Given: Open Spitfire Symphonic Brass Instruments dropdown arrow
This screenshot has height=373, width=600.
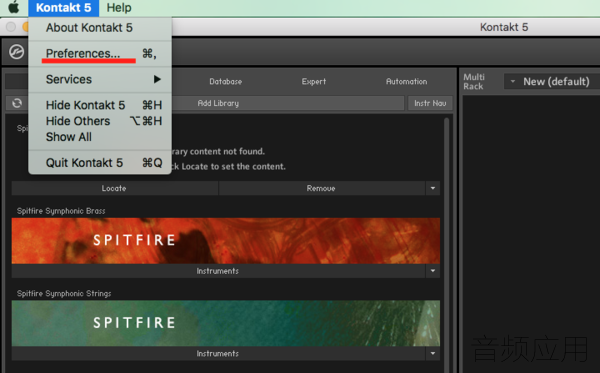Looking at the screenshot, I should click(x=433, y=271).
